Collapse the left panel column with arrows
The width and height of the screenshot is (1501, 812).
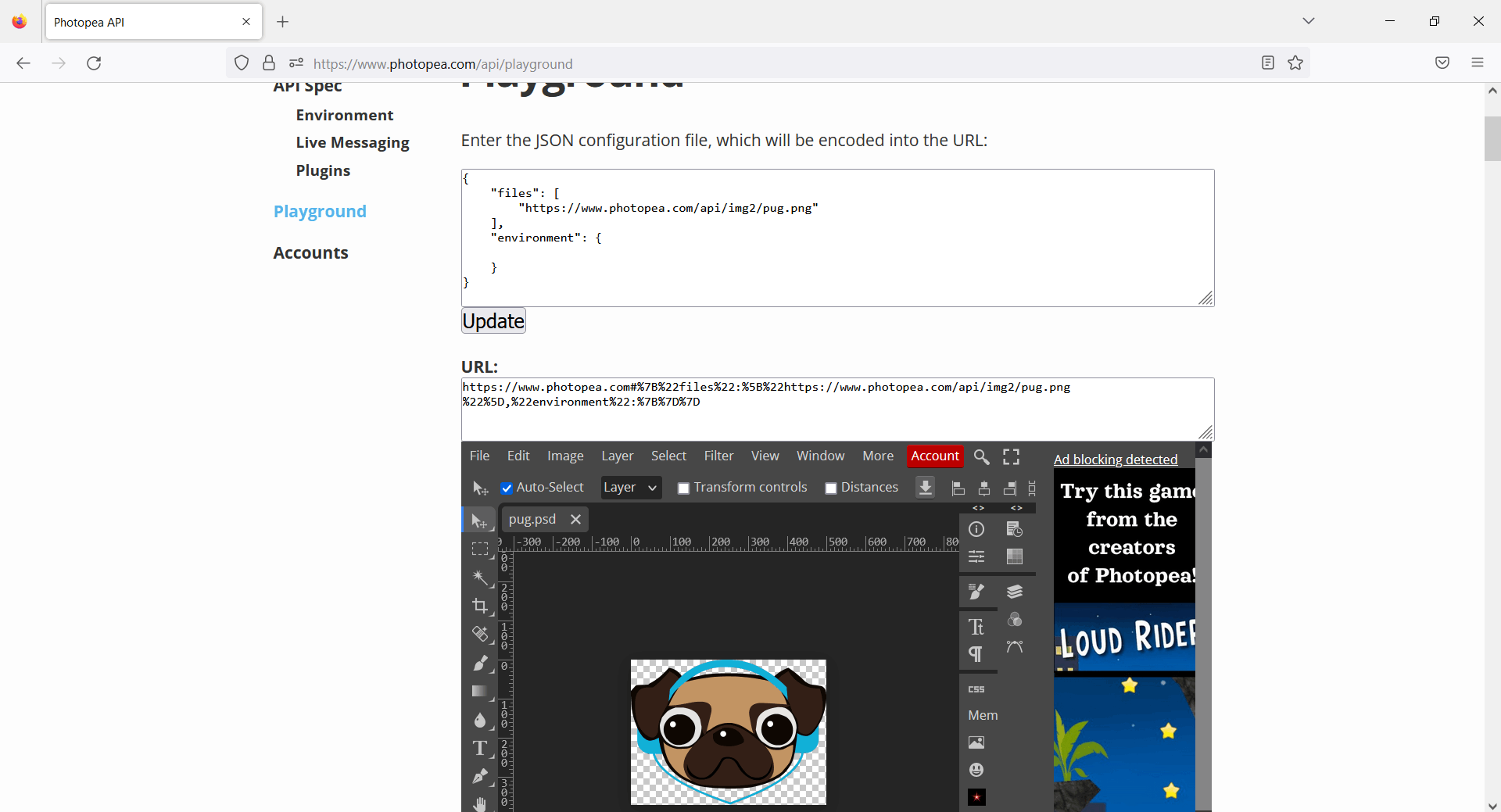979,508
